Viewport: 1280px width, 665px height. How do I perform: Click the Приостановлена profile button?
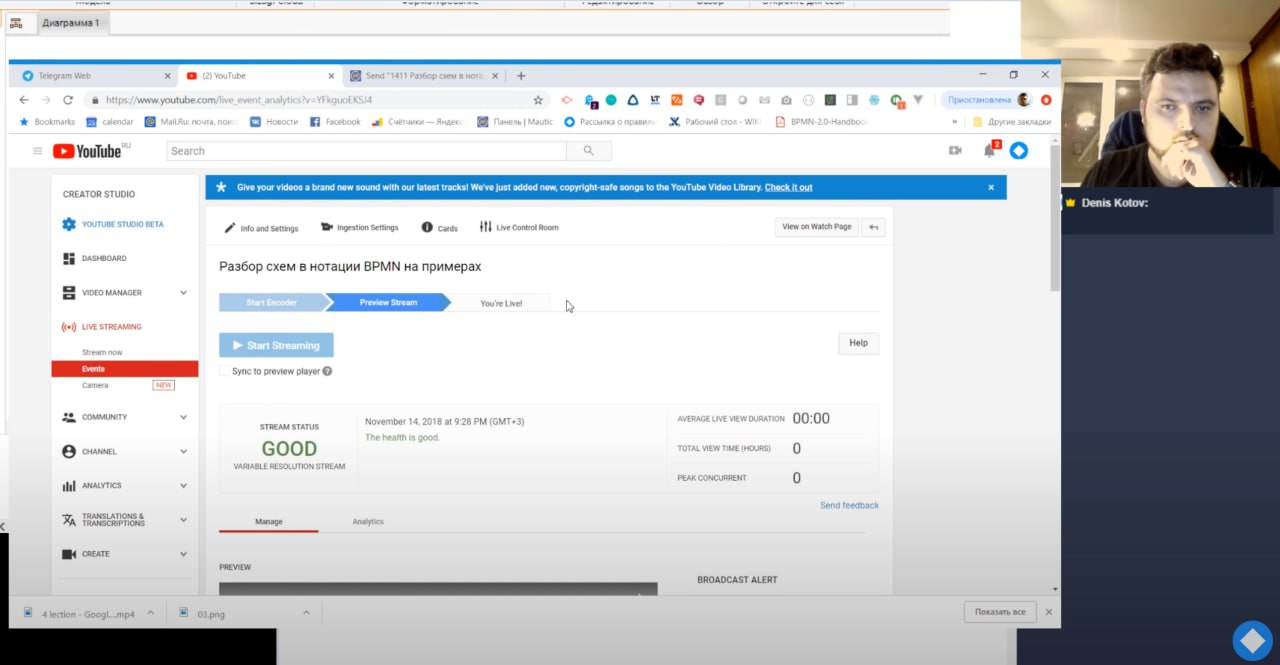click(x=987, y=100)
